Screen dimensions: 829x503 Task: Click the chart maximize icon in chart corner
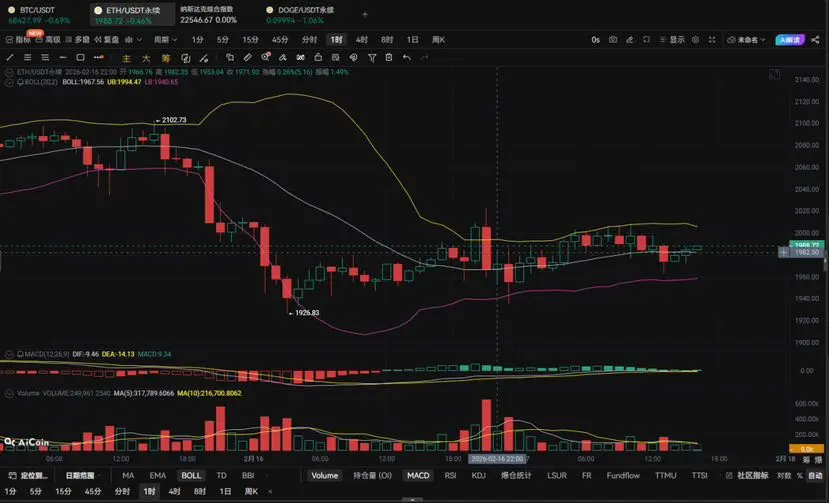coord(774,75)
